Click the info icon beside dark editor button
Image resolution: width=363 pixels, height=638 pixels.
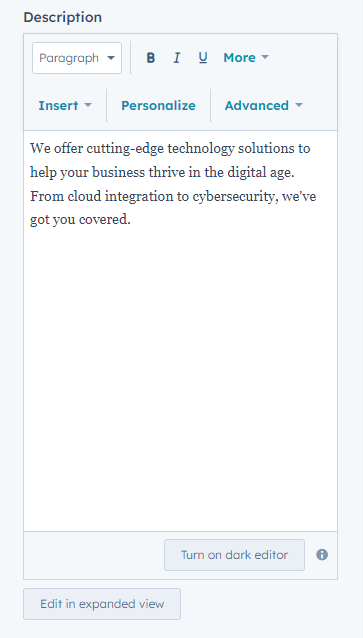(x=322, y=555)
